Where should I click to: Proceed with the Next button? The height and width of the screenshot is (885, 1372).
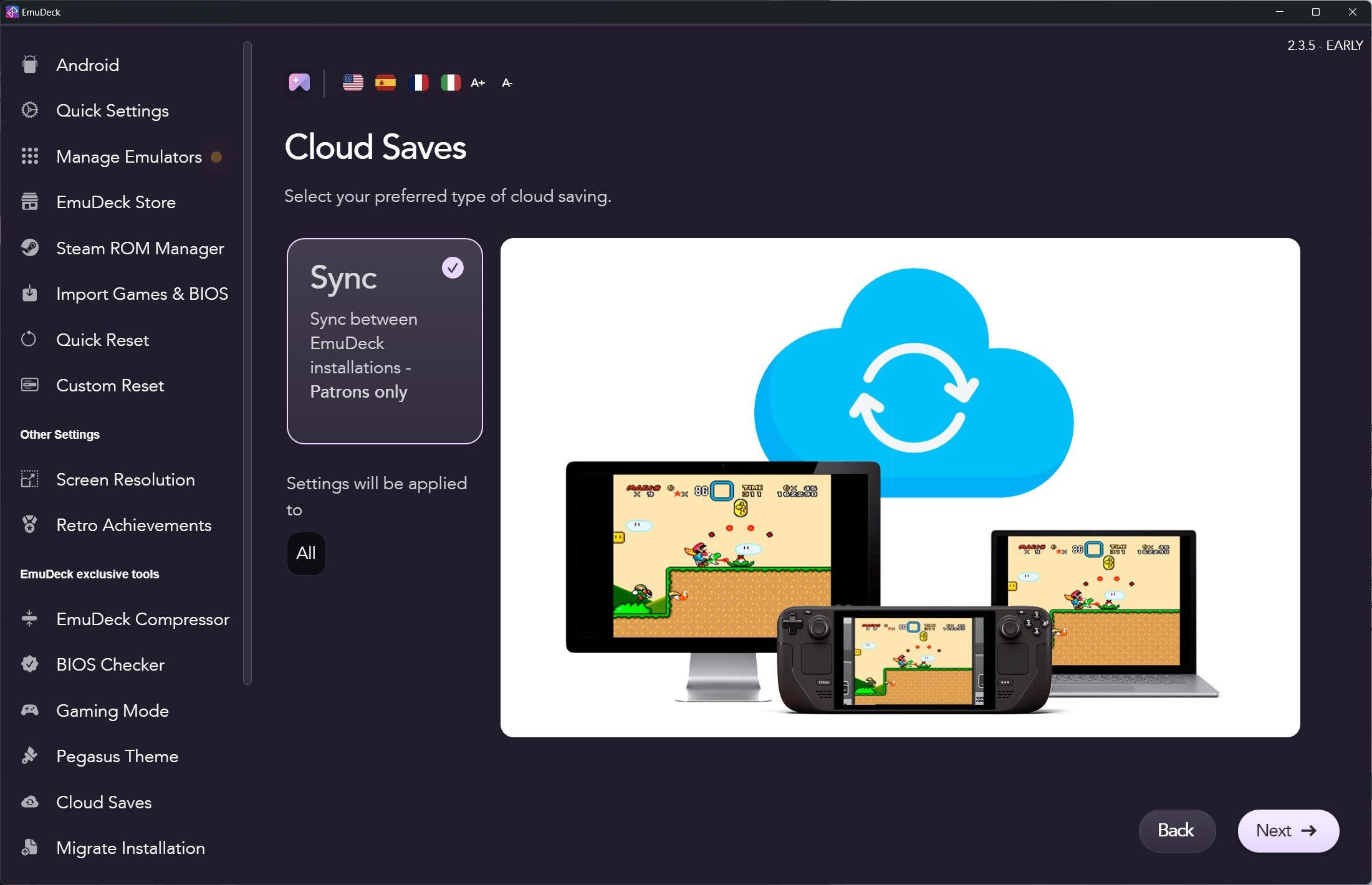[1288, 831]
